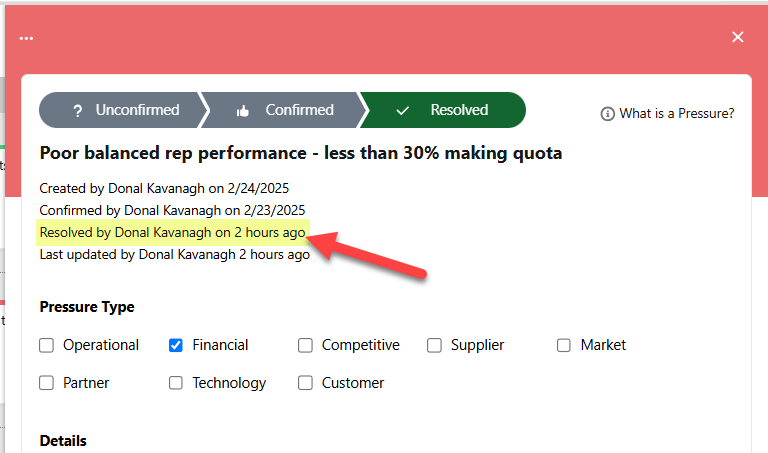The image size is (768, 453).
Task: Enable the Market pressure type
Action: click(x=564, y=346)
